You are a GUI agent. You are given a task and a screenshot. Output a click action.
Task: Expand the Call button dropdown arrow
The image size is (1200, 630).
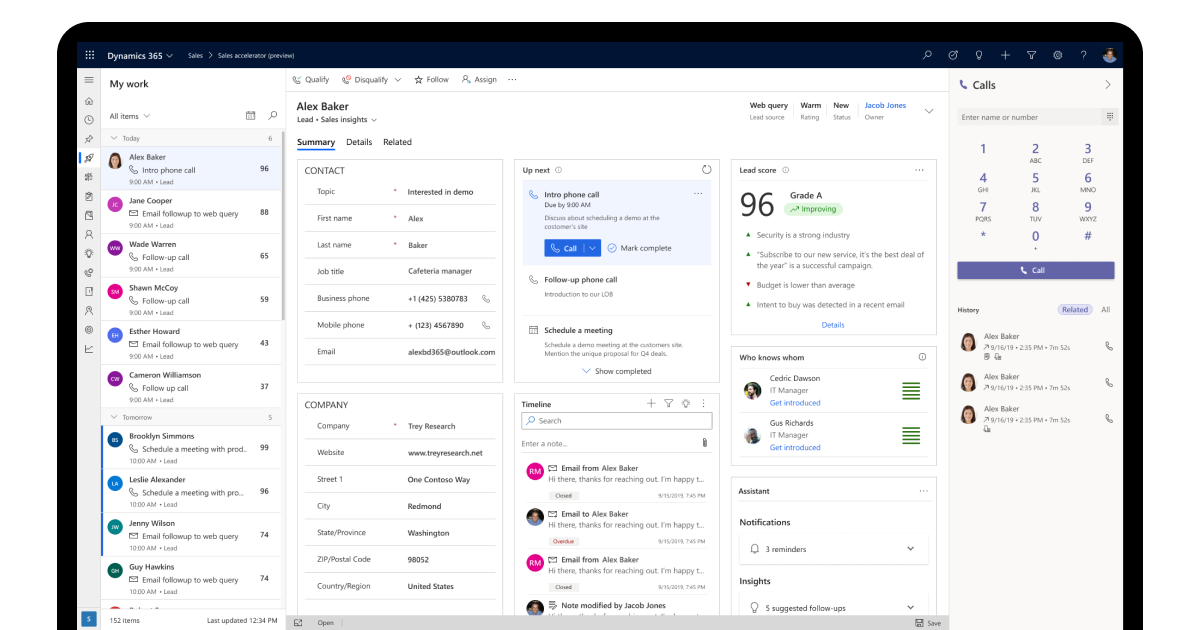pyautogui.click(x=591, y=247)
